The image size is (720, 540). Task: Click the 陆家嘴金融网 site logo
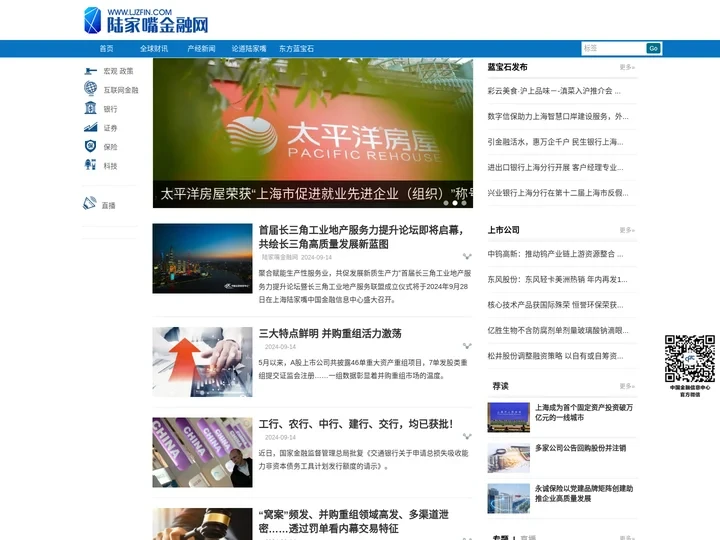tap(146, 21)
